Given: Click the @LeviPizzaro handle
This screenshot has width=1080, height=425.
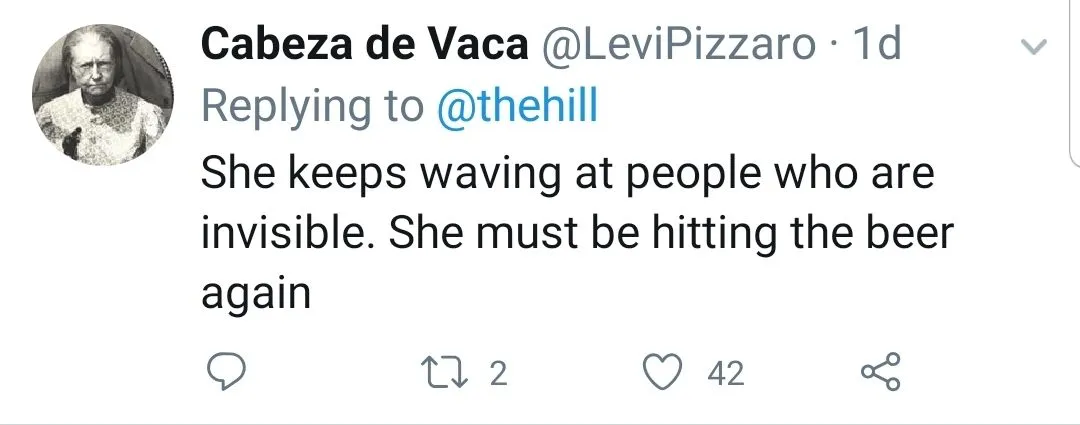Looking at the screenshot, I should click(678, 44).
